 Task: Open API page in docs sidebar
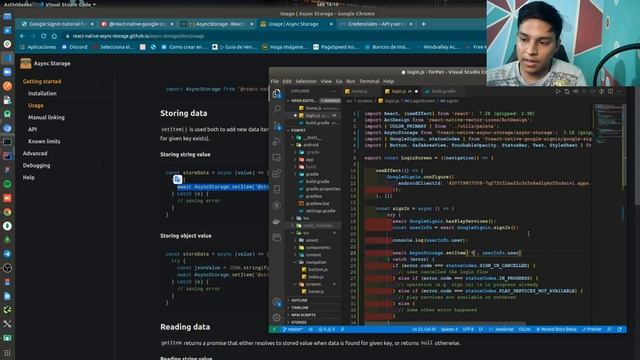[33, 129]
